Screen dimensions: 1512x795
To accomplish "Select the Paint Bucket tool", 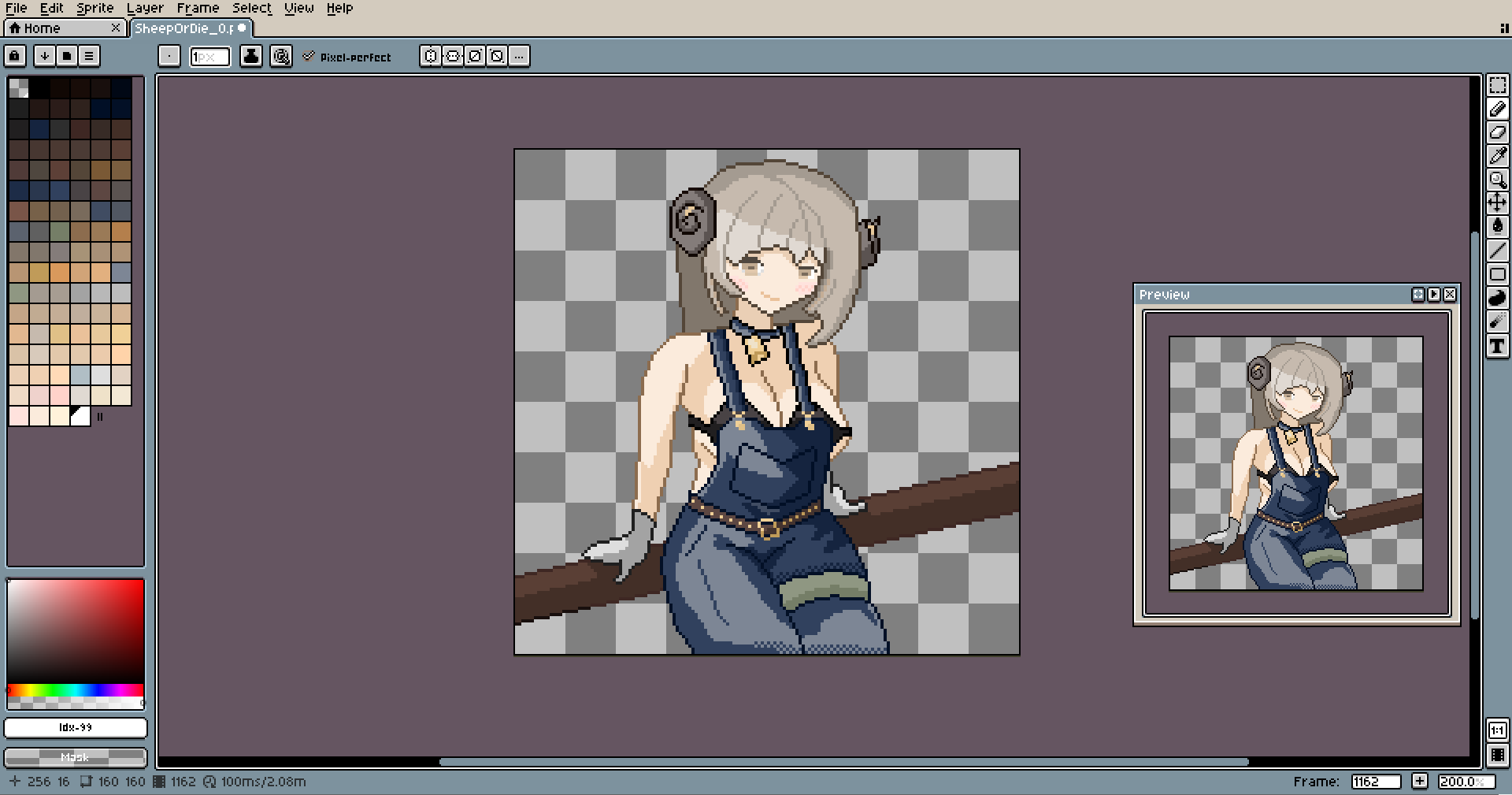I will (1497, 227).
